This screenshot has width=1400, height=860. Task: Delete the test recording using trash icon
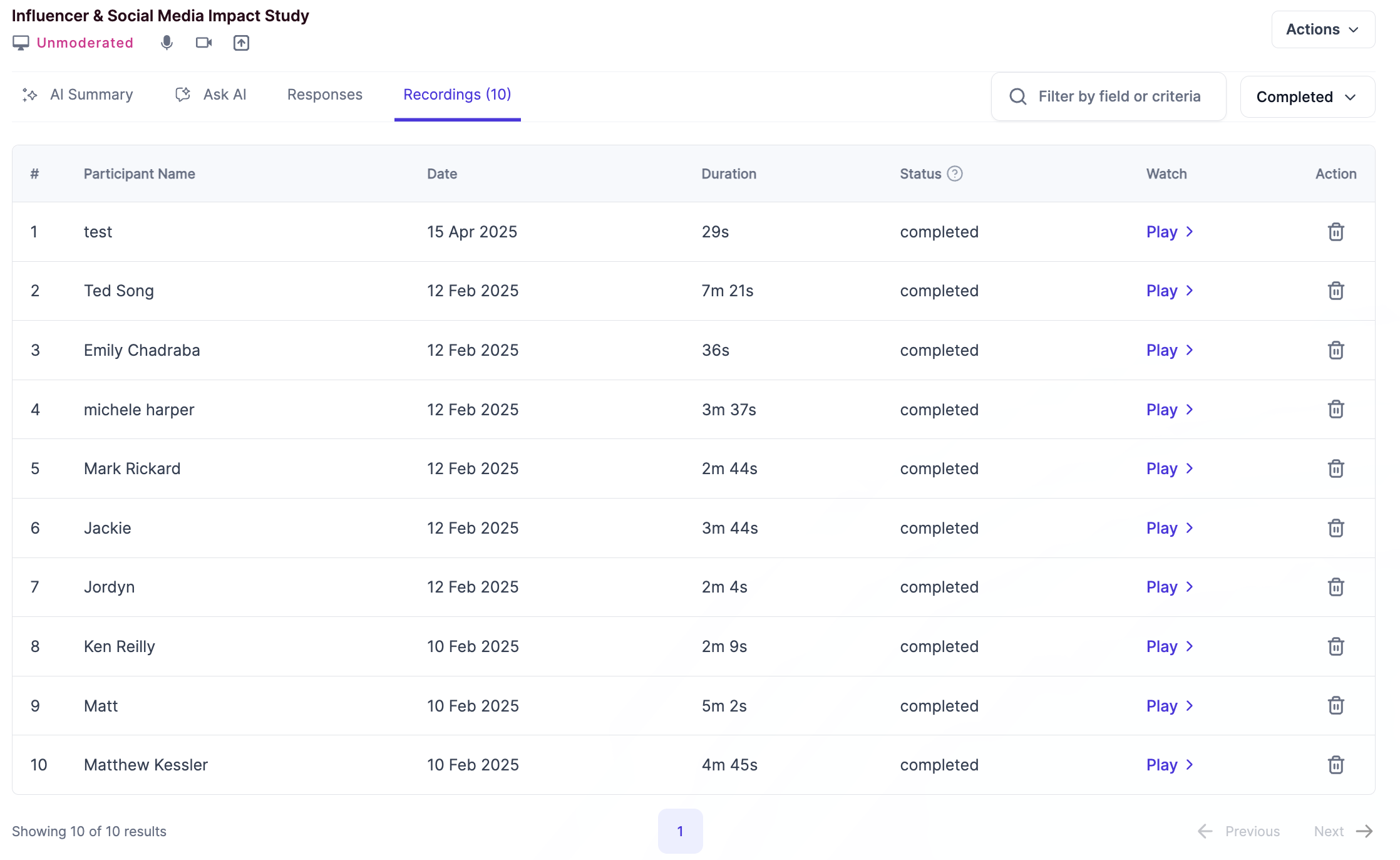pos(1336,232)
